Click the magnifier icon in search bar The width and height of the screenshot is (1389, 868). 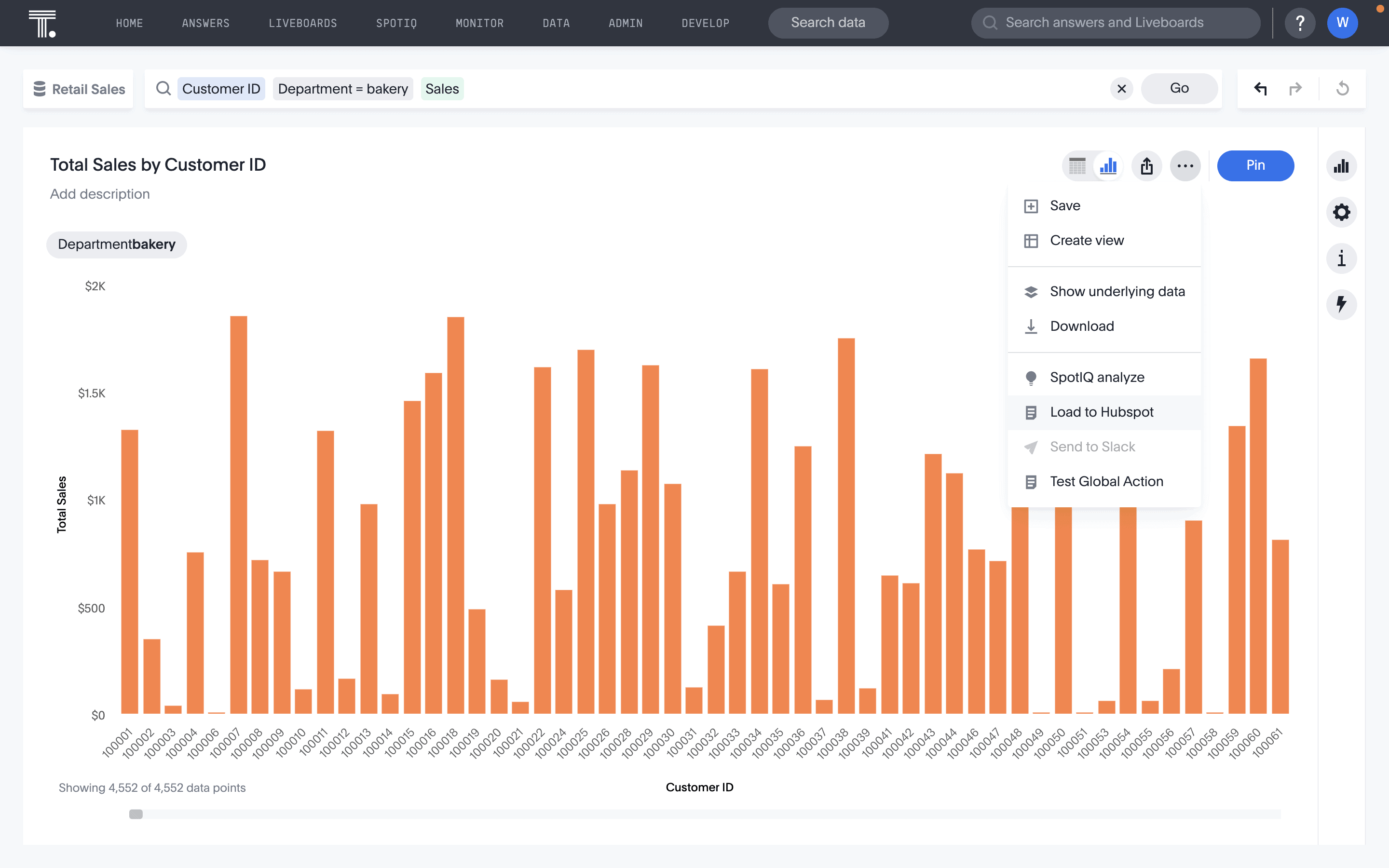point(163,88)
